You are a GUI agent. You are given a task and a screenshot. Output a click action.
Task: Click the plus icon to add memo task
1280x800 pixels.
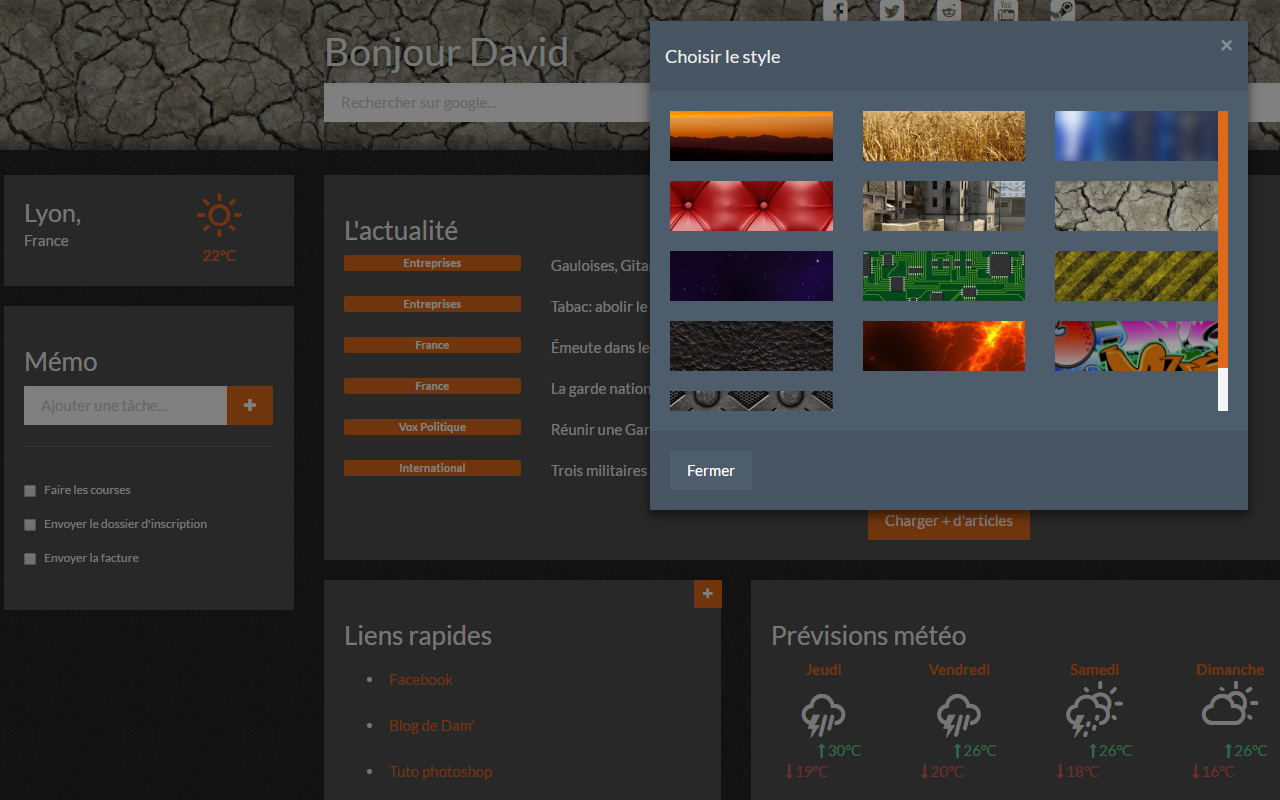point(250,406)
